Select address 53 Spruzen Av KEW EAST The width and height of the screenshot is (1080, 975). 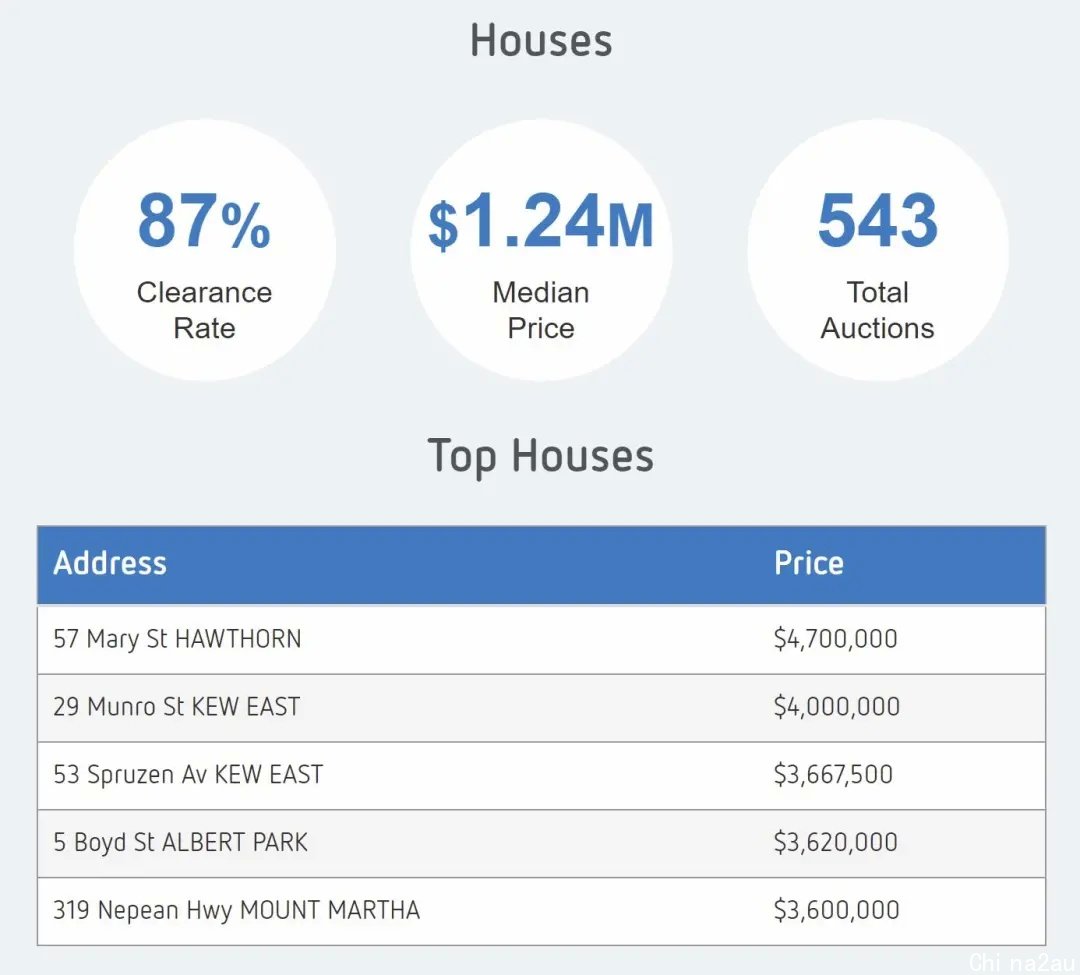tap(188, 775)
